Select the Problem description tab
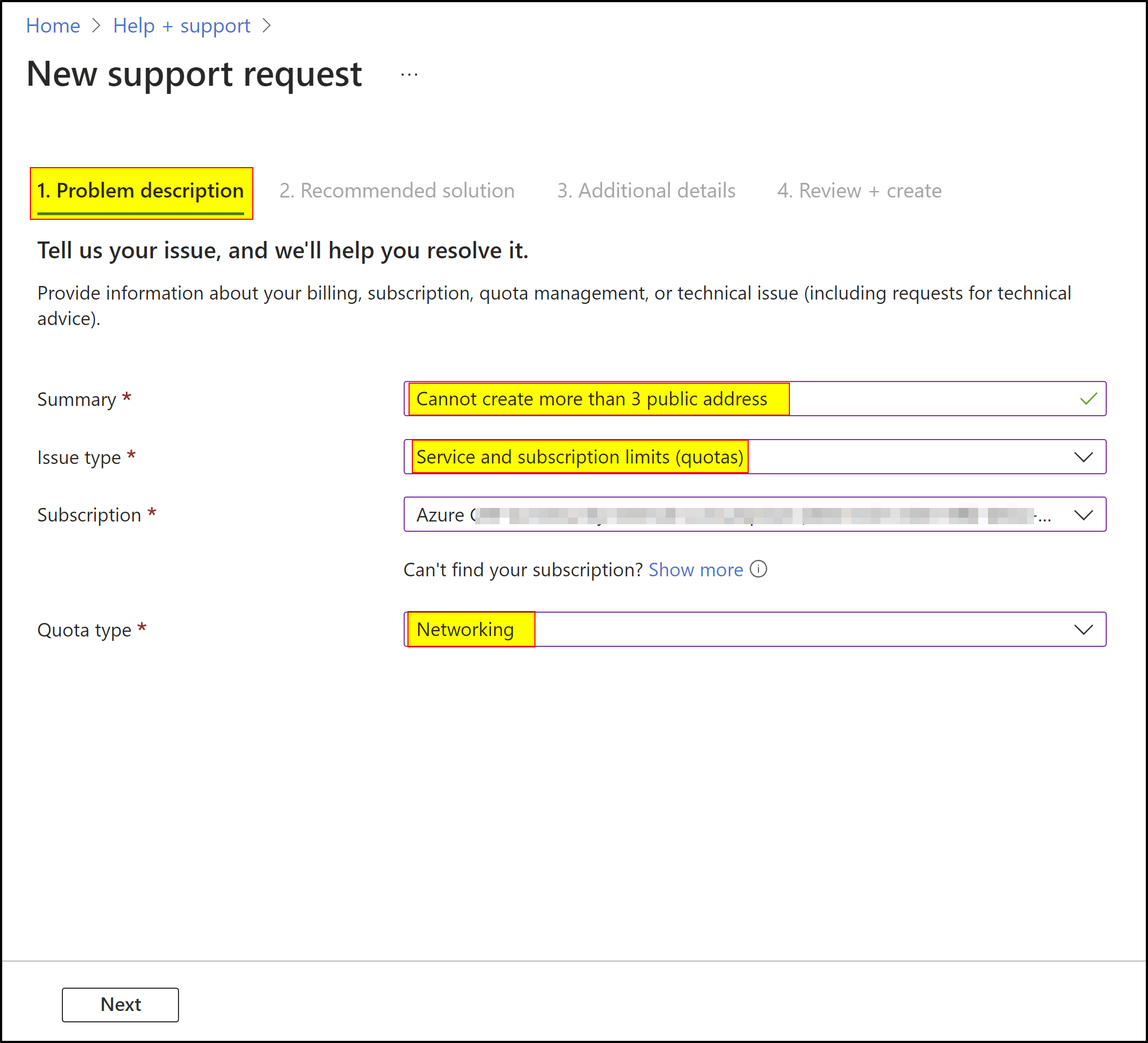Image resolution: width=1148 pixels, height=1043 pixels. (x=141, y=191)
